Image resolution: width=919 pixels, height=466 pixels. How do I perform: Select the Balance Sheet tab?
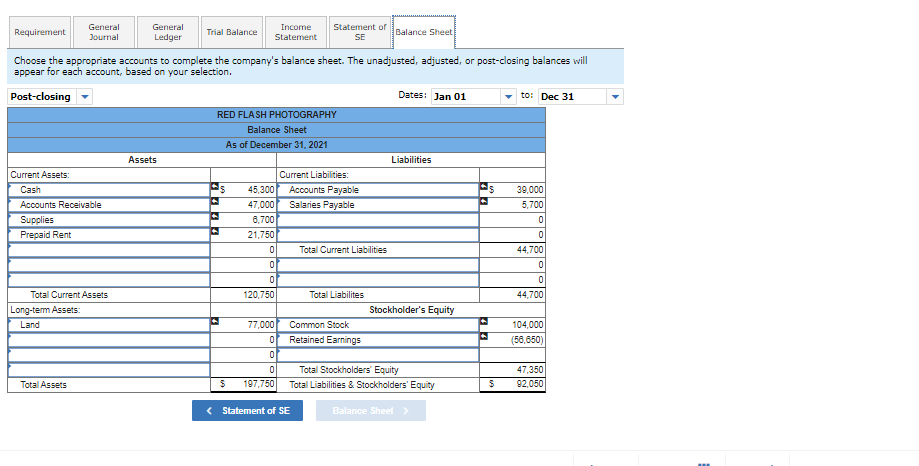coord(424,32)
